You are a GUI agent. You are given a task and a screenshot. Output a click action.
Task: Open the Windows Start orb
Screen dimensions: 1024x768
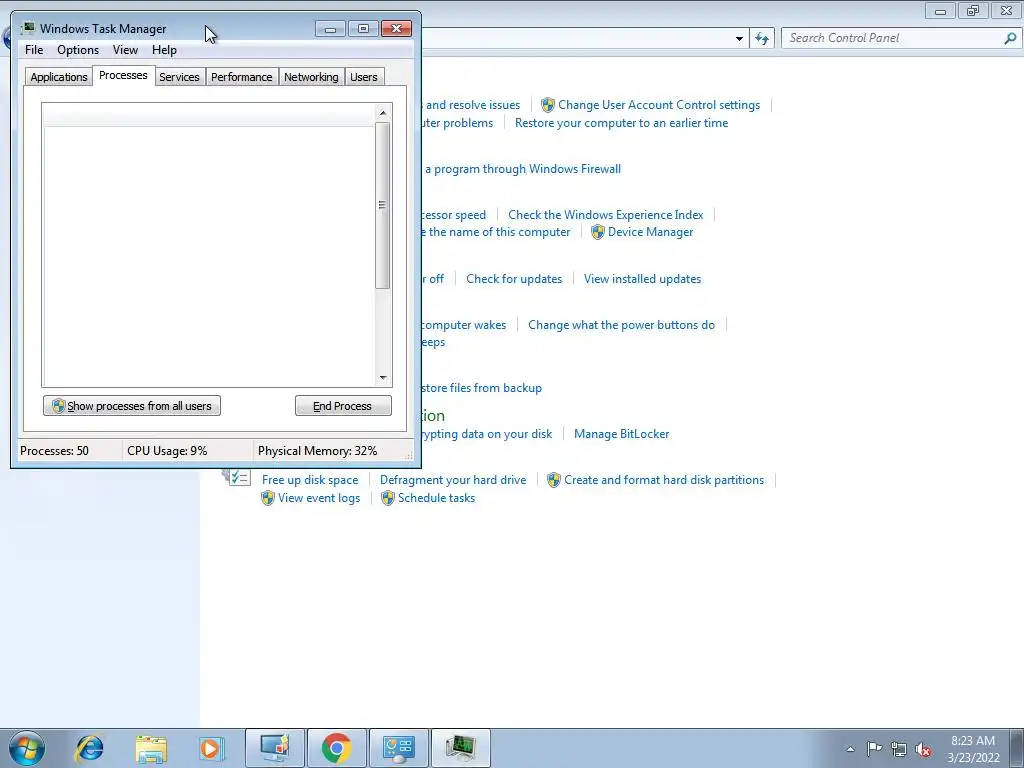(x=27, y=748)
